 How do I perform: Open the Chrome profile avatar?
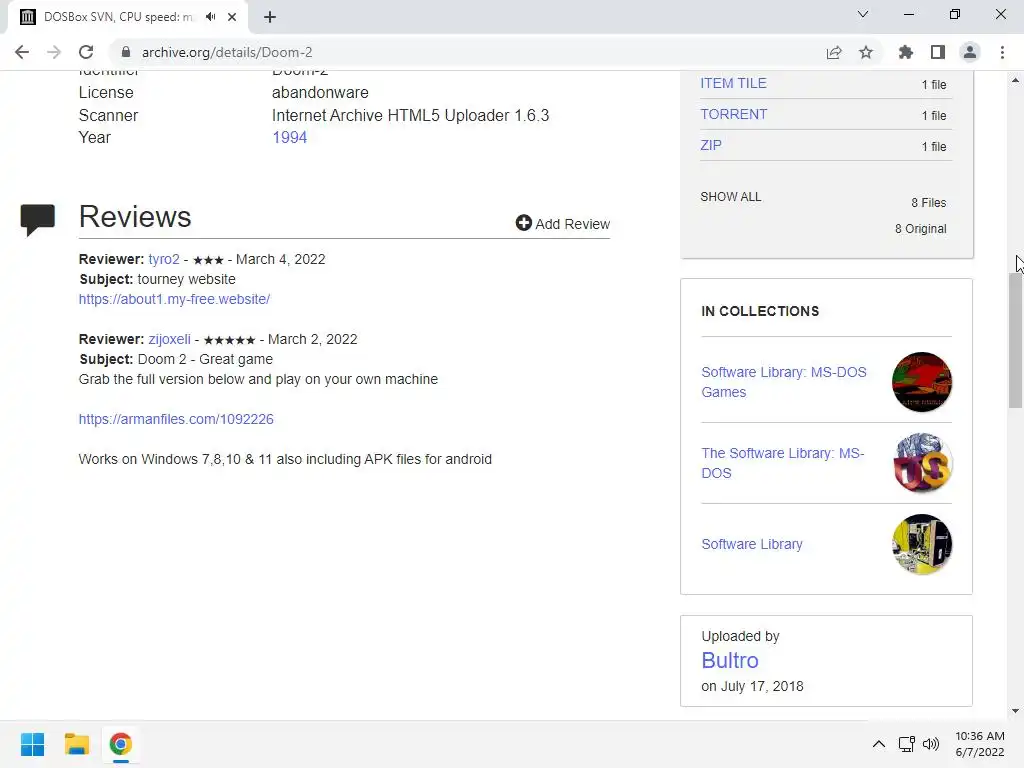(x=970, y=52)
